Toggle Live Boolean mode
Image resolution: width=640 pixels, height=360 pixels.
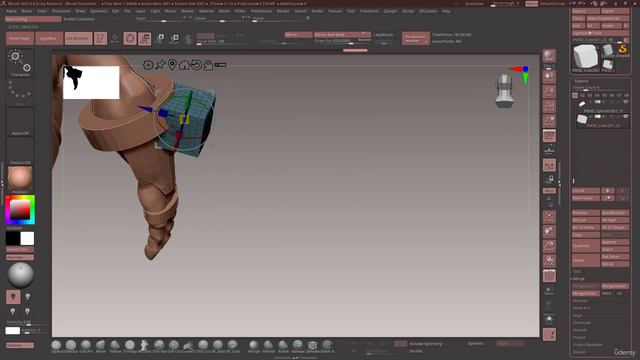[78, 38]
